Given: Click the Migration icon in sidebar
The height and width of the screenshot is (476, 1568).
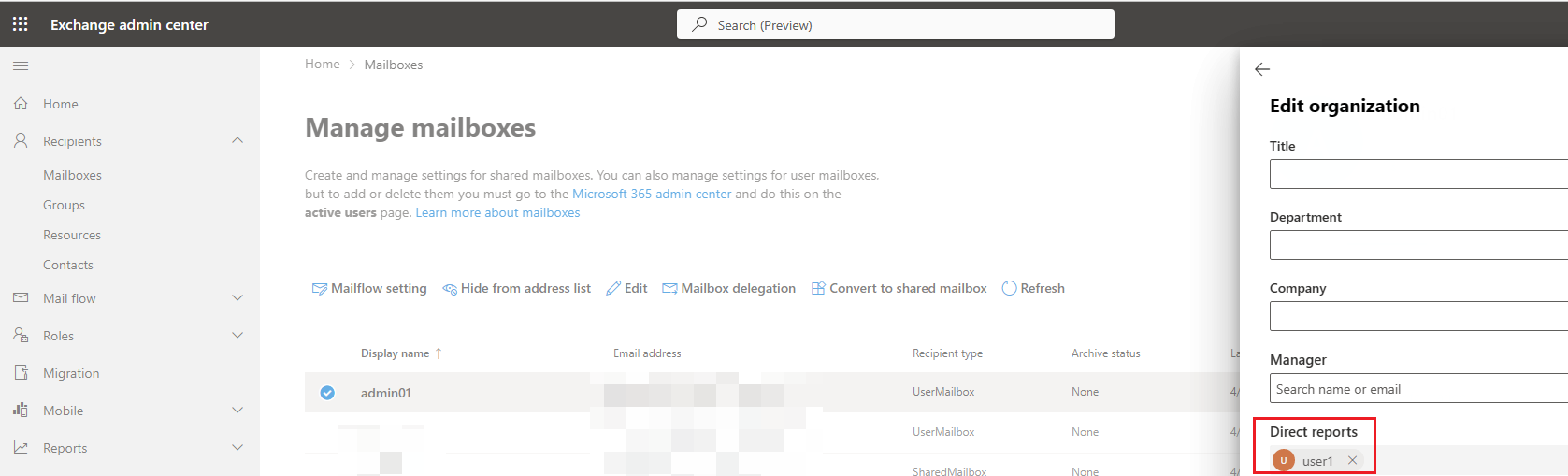Looking at the screenshot, I should (21, 373).
